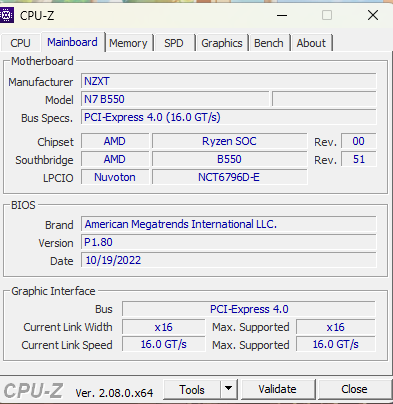Click the Close button at bottom

(x=354, y=389)
